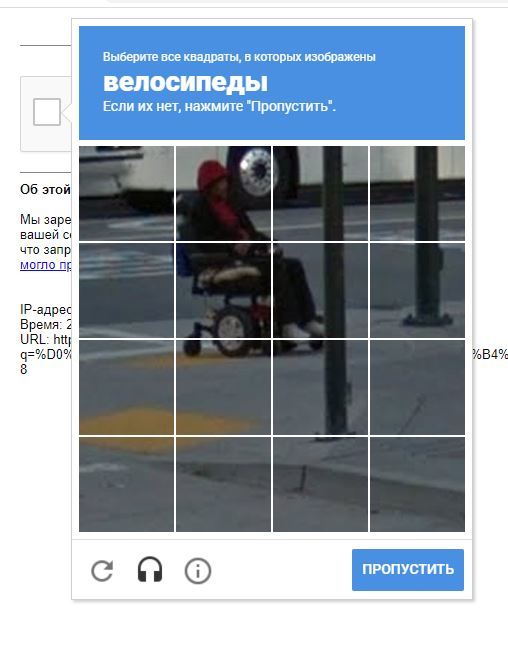Open the partially hidden 'могло пр' link
This screenshot has height=649, width=508.
[46, 265]
